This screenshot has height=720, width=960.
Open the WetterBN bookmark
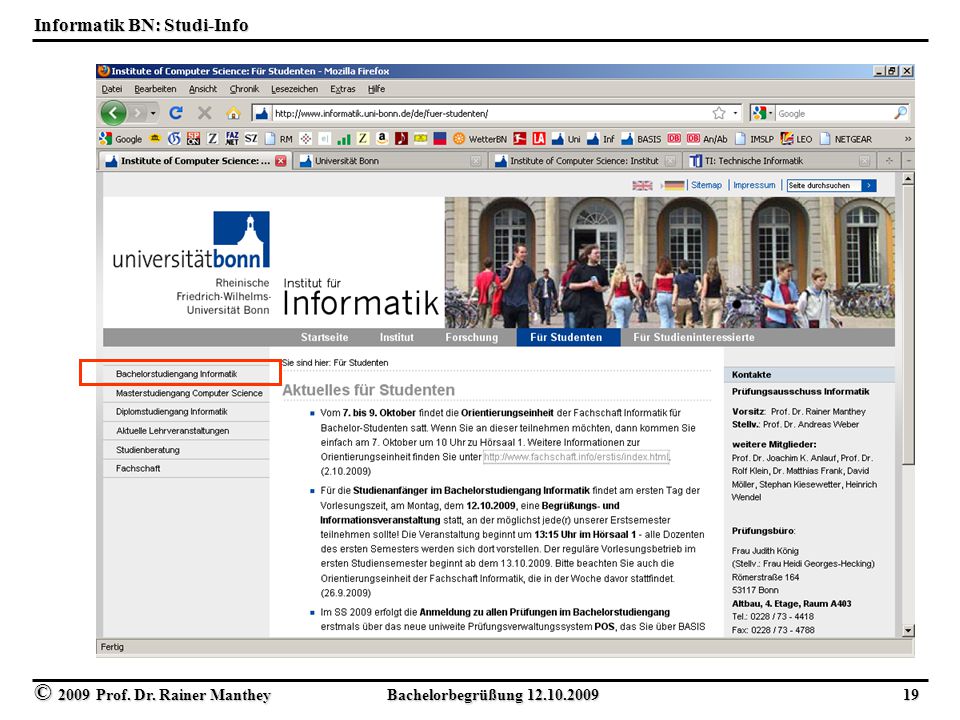tap(480, 139)
